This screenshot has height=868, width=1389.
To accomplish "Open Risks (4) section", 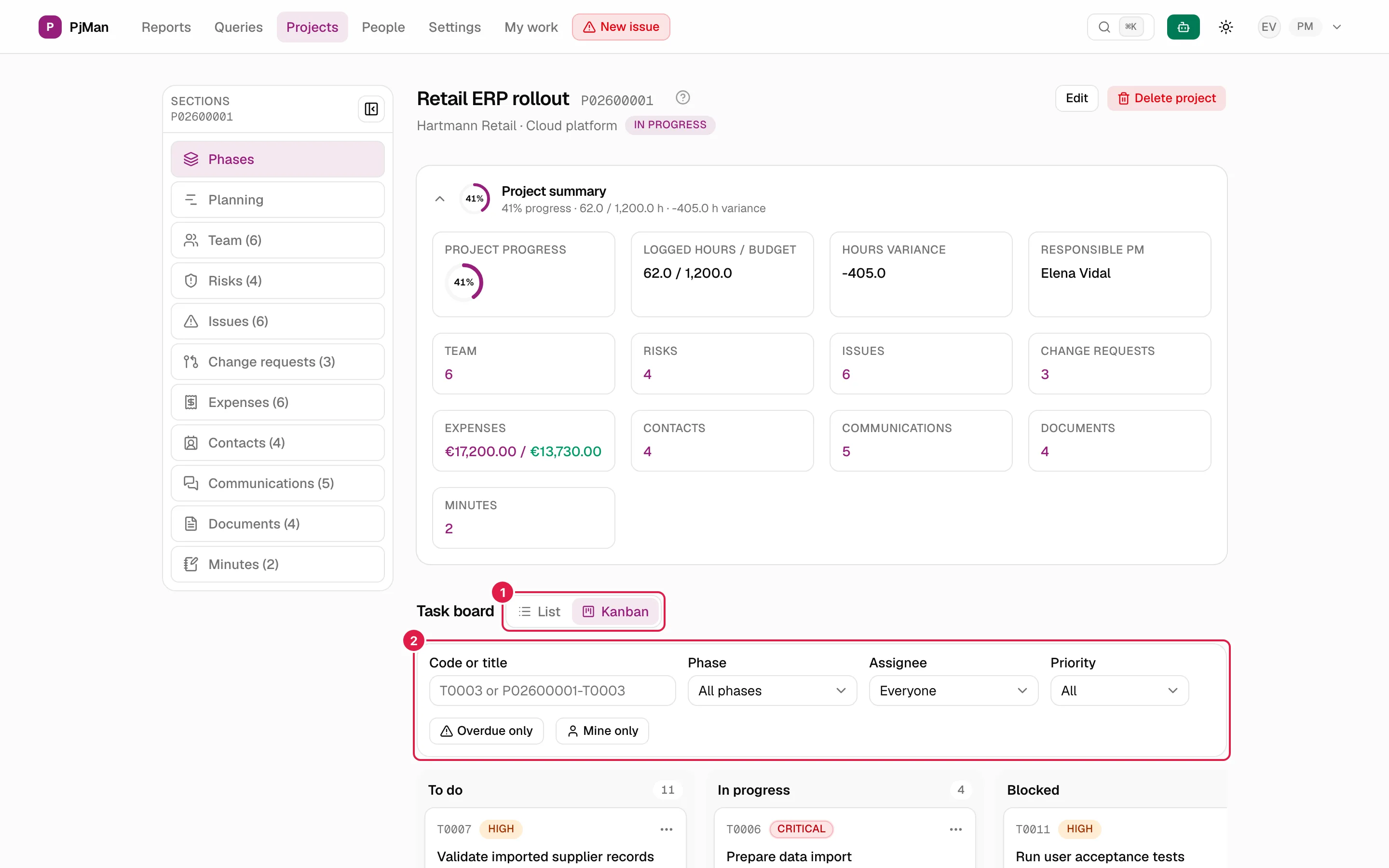I will pyautogui.click(x=278, y=281).
